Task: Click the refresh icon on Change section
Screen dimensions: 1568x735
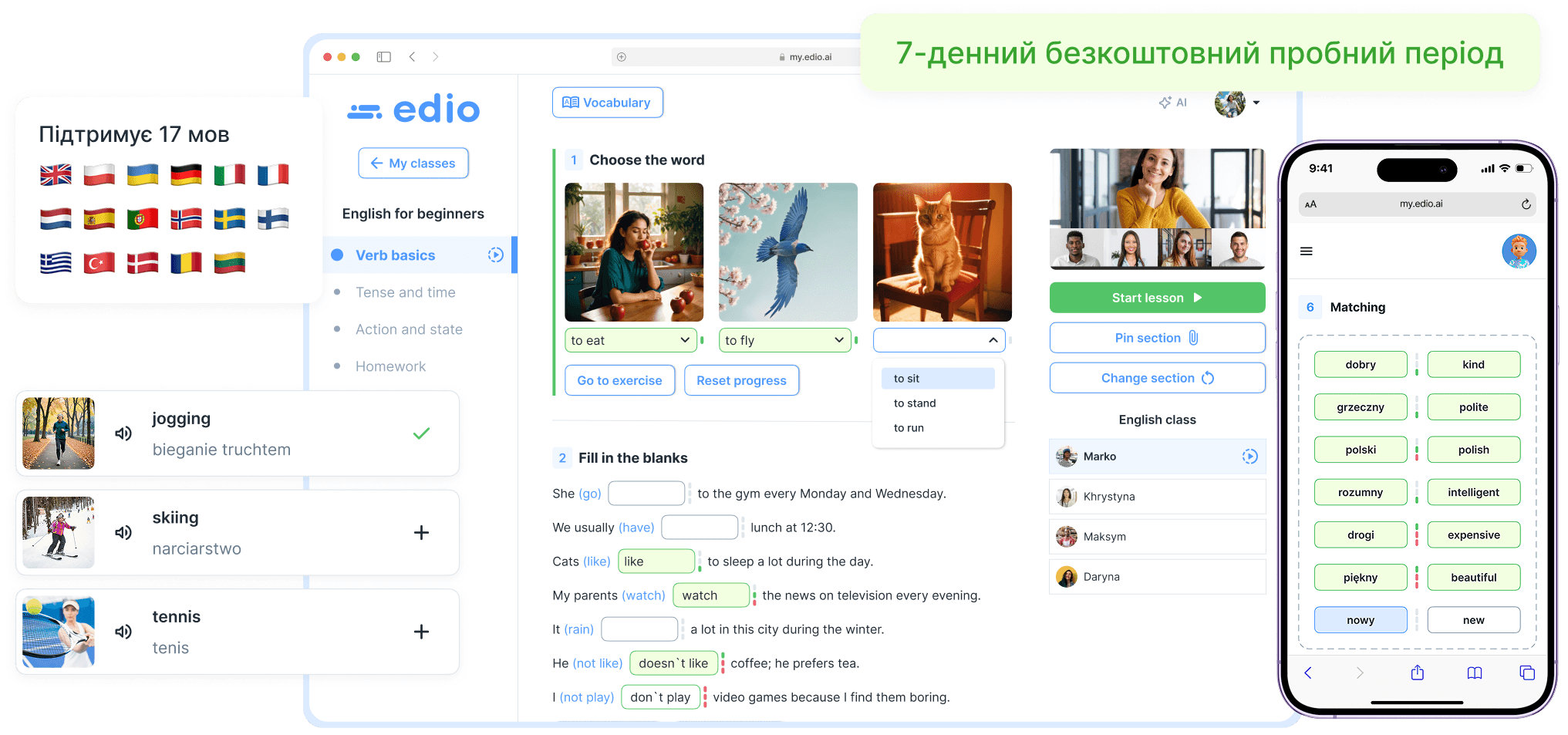Action: (x=1207, y=377)
